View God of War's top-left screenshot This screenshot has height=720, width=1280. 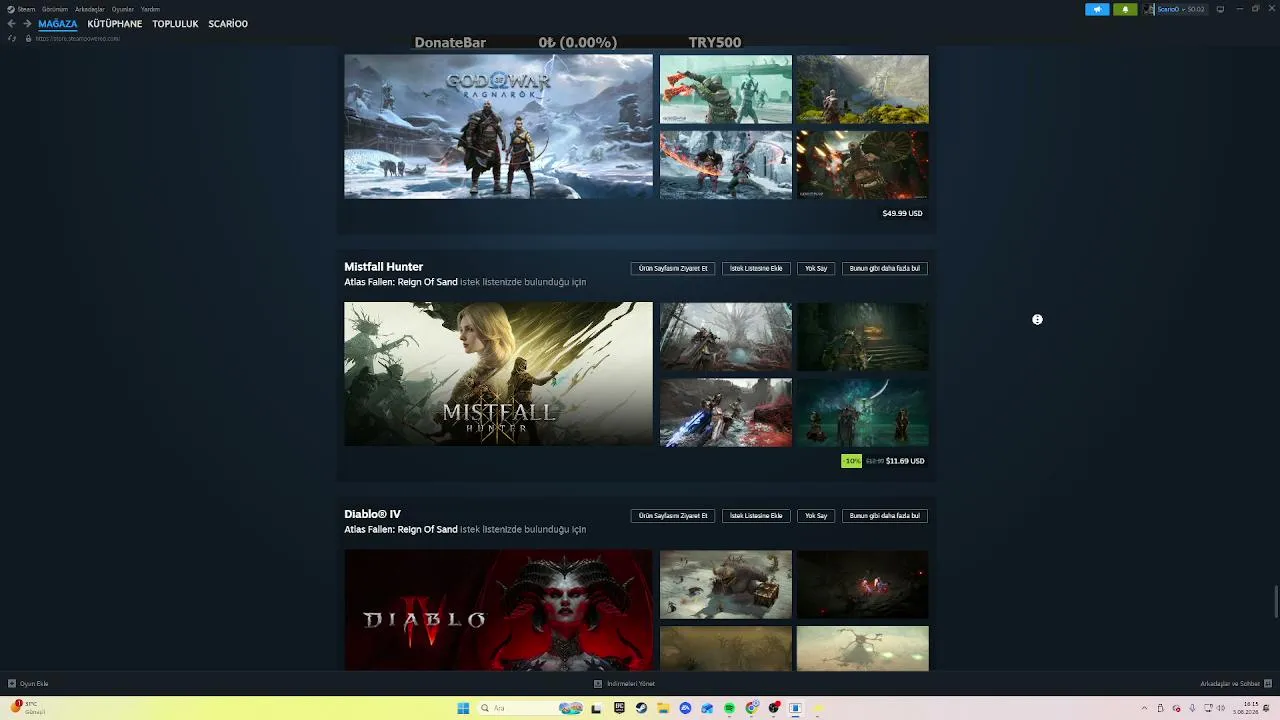pyautogui.click(x=726, y=89)
